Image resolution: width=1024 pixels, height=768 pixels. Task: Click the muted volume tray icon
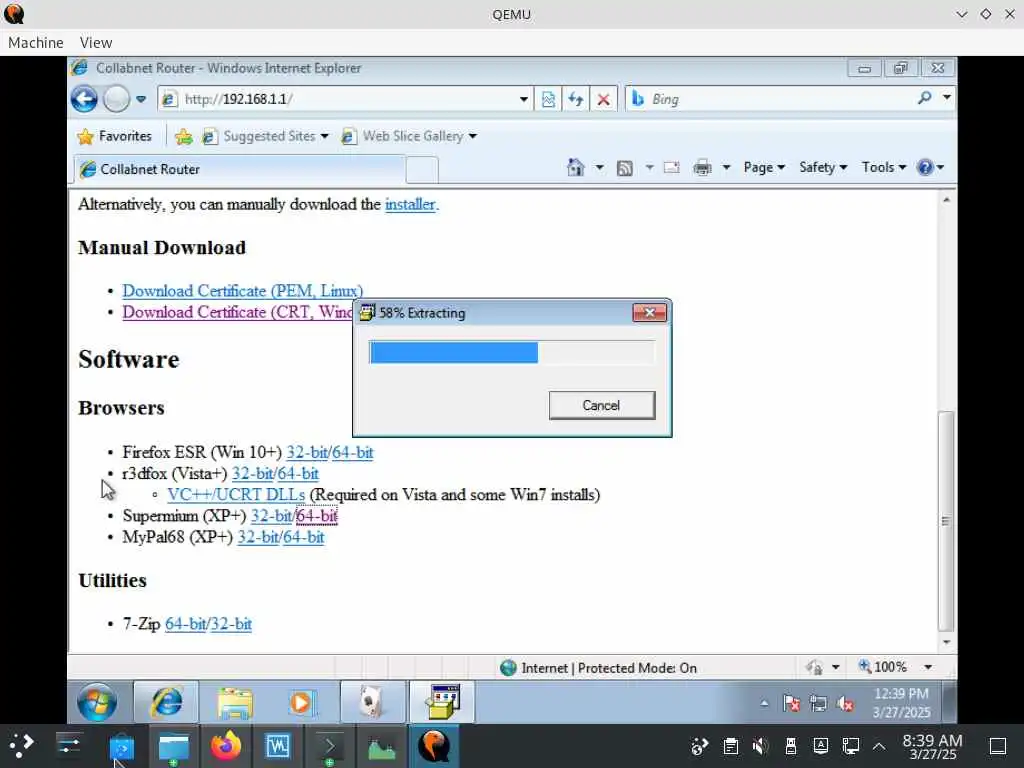click(845, 704)
